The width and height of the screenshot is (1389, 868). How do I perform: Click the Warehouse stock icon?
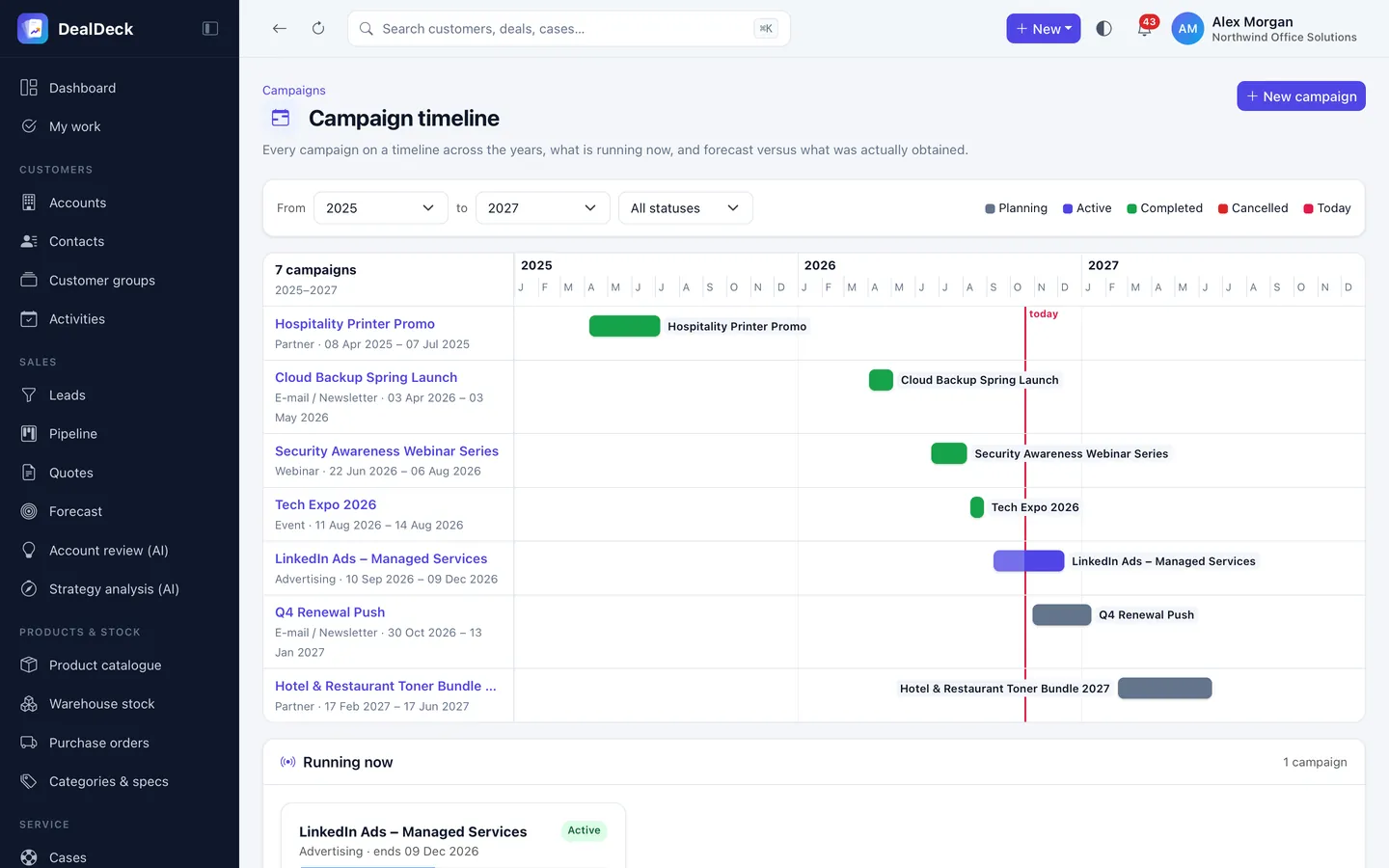(x=29, y=704)
